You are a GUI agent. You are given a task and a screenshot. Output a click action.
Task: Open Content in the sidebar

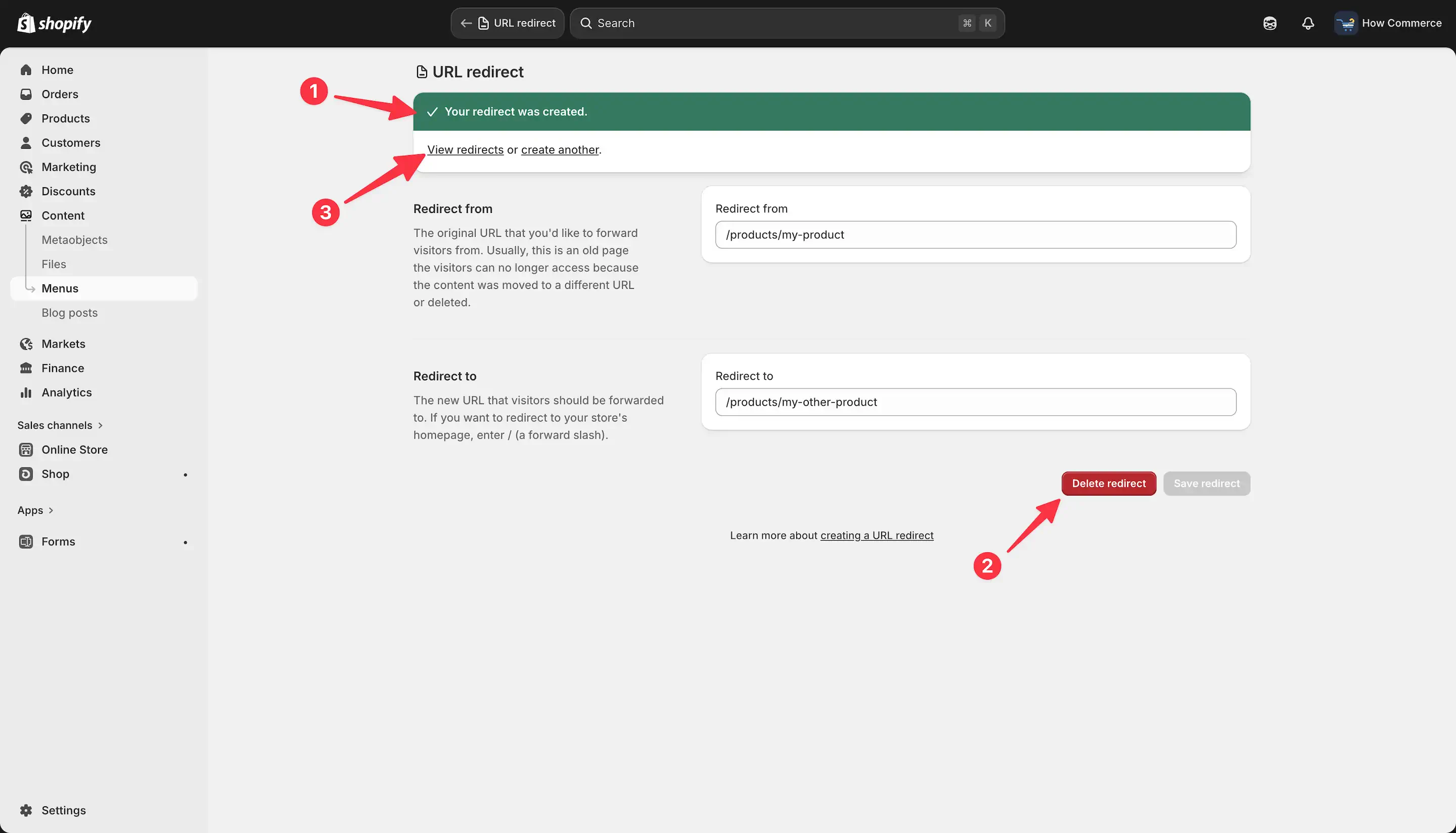coord(104,215)
